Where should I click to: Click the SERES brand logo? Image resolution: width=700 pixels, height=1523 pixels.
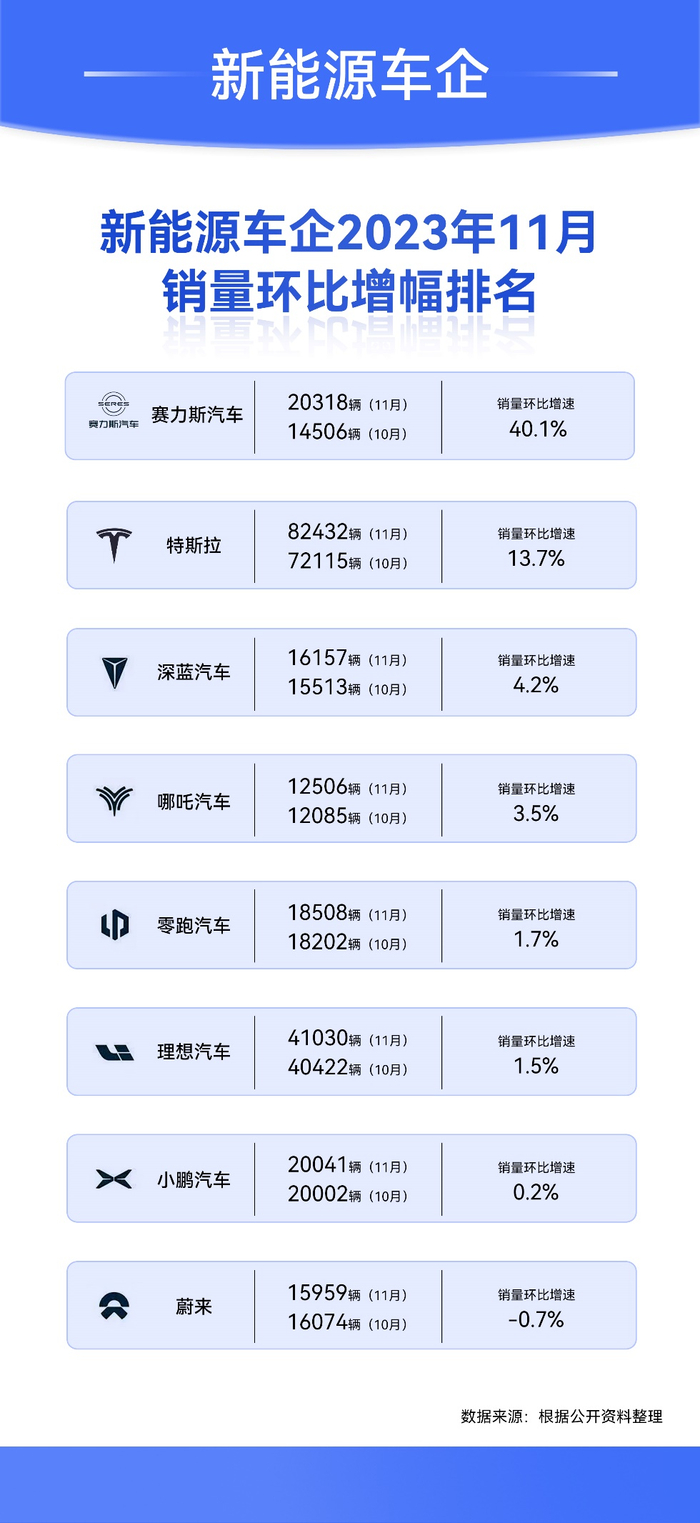point(114,410)
